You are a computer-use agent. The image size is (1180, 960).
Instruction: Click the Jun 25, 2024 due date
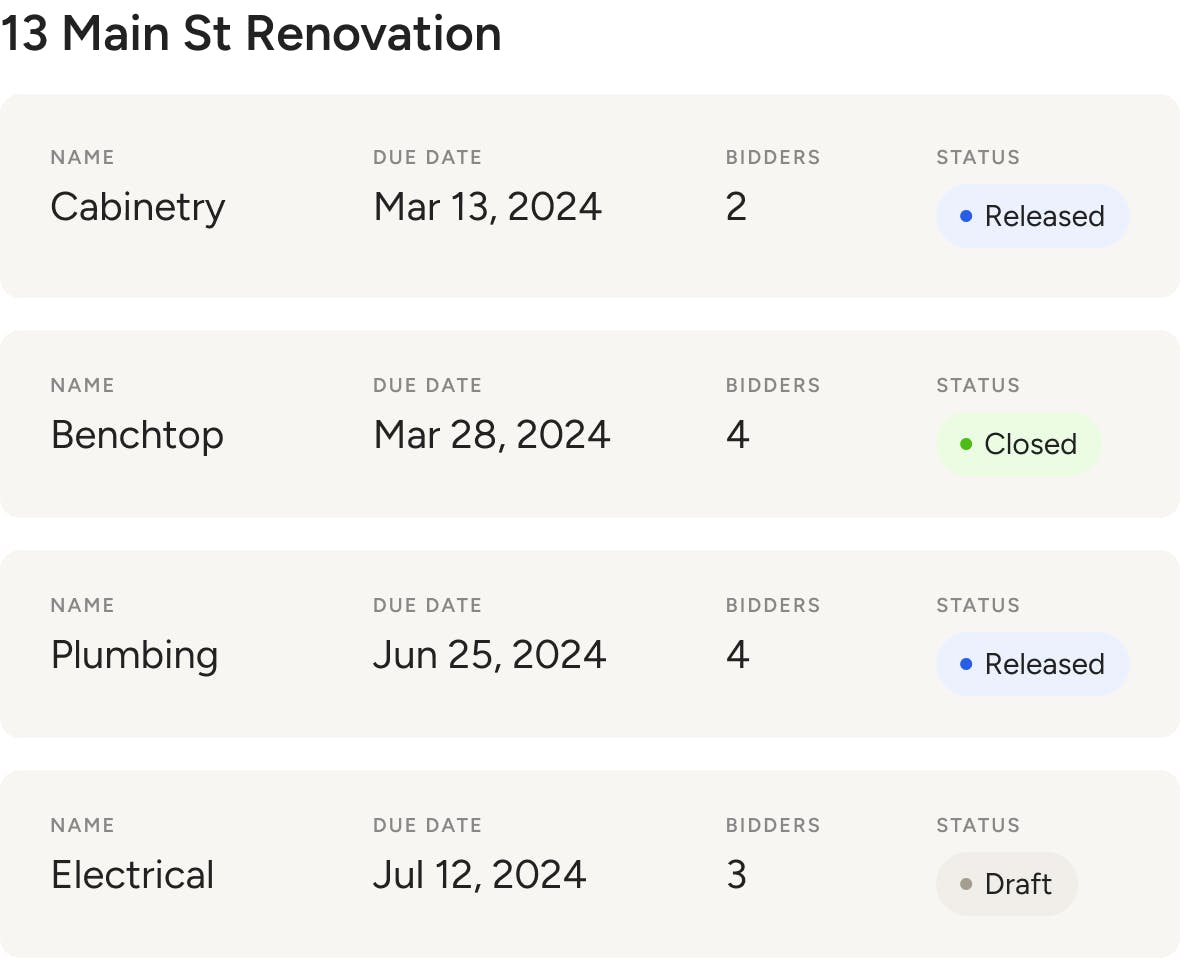489,655
